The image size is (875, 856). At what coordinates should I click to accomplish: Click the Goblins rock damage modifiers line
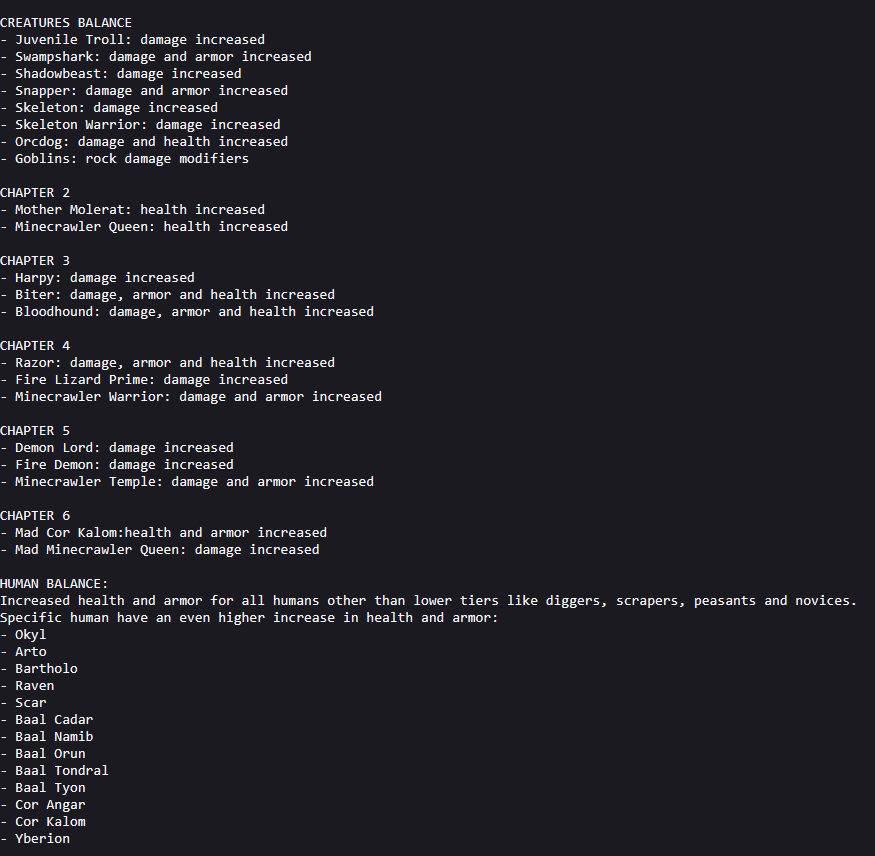(124, 159)
